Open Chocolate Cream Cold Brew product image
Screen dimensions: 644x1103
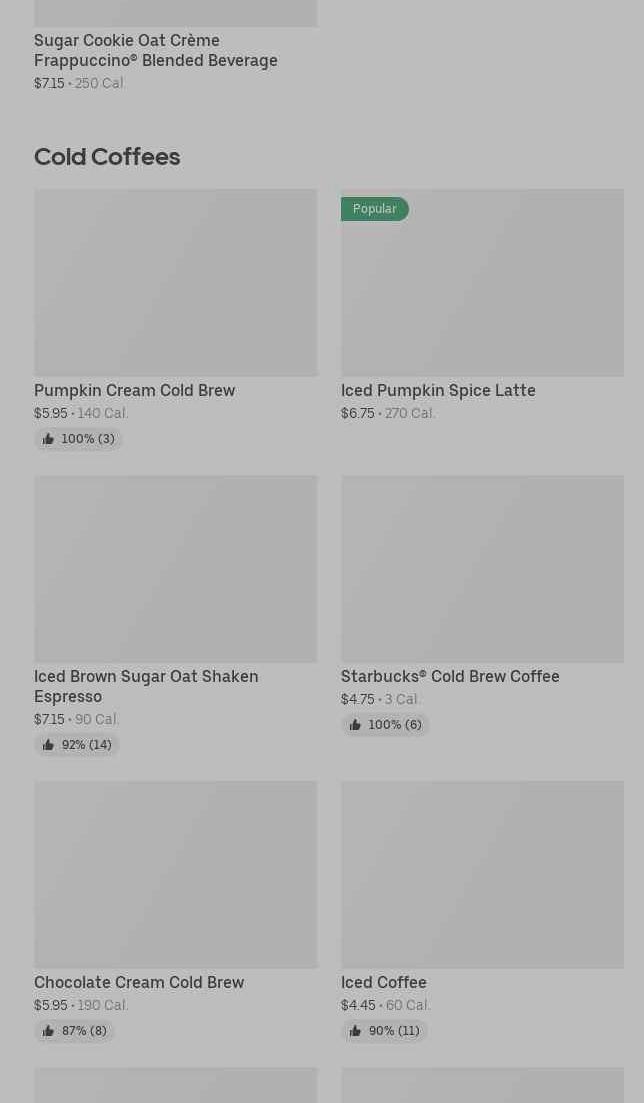pos(175,875)
